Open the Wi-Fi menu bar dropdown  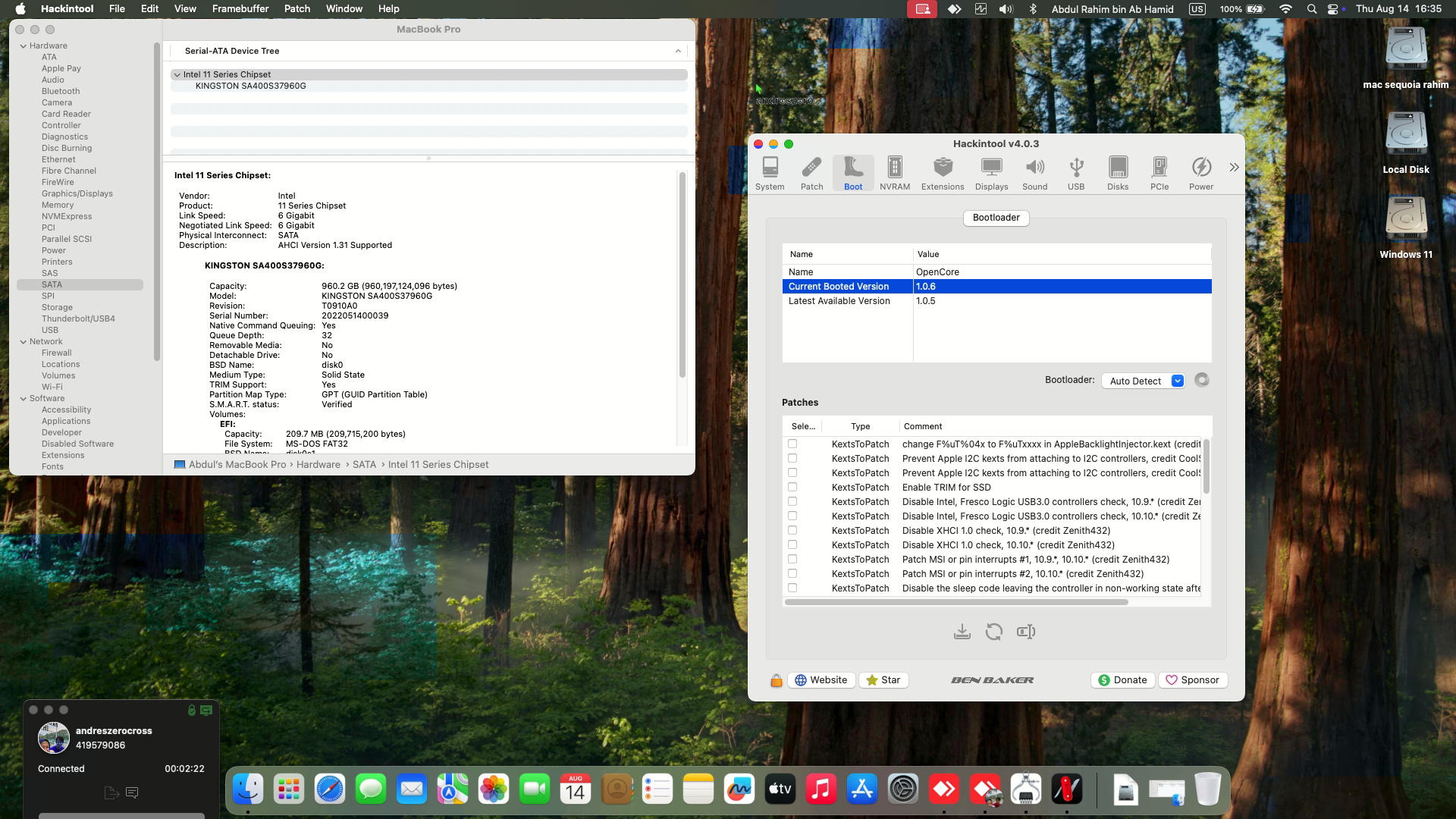coord(1285,9)
